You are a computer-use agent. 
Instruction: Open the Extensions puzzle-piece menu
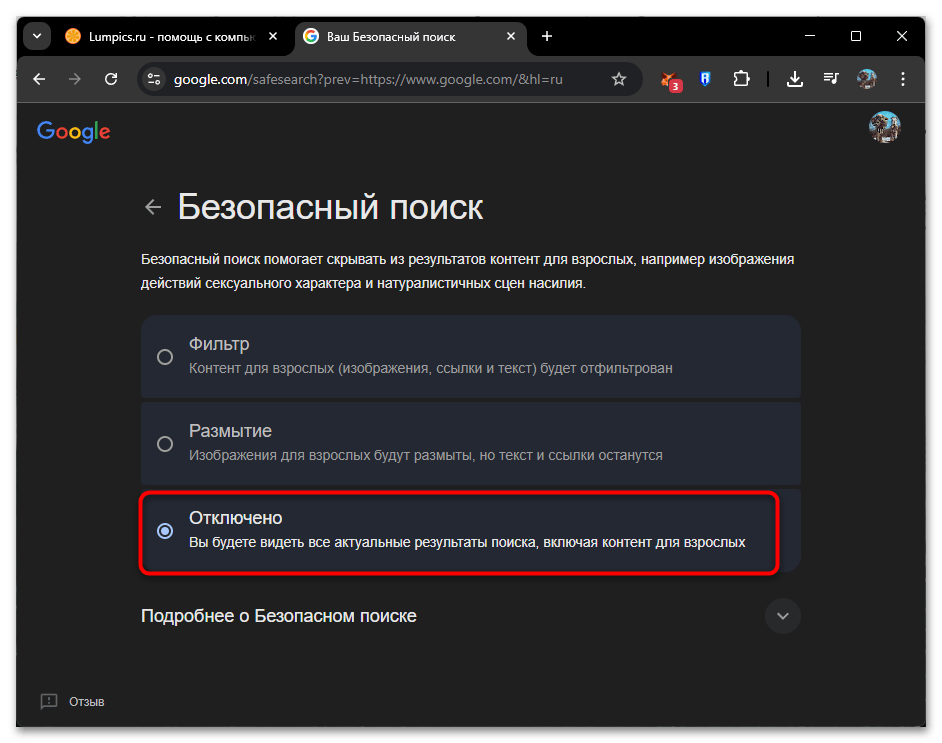[x=741, y=78]
